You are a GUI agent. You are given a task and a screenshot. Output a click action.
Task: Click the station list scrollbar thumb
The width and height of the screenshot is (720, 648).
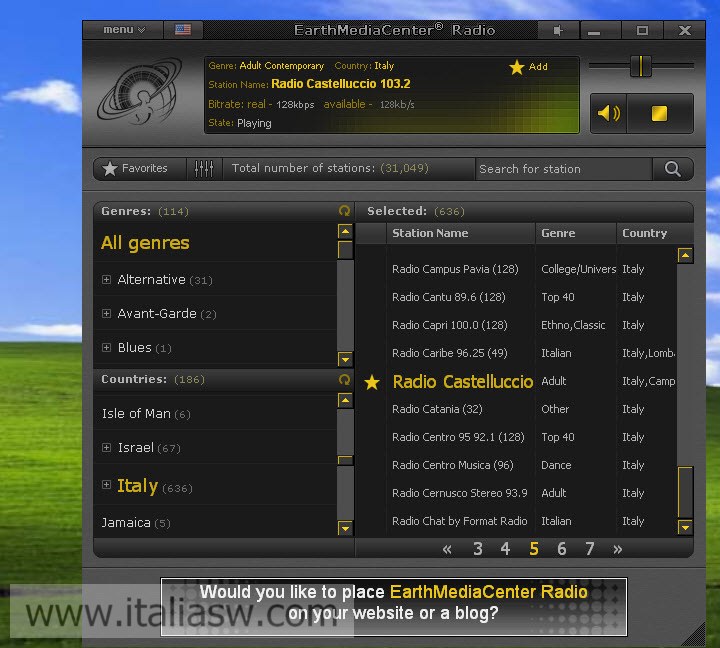point(685,492)
